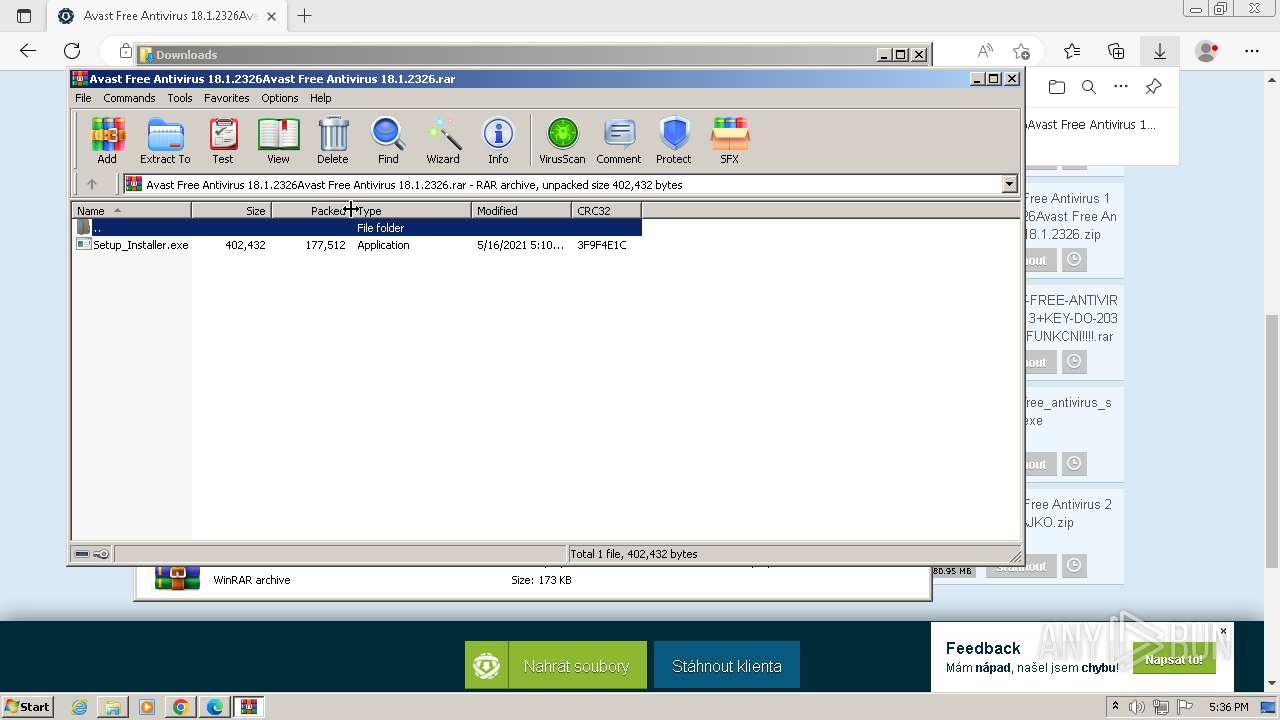Click the Add toolbar icon in WinRAR
This screenshot has width=1280, height=720.
(x=107, y=140)
